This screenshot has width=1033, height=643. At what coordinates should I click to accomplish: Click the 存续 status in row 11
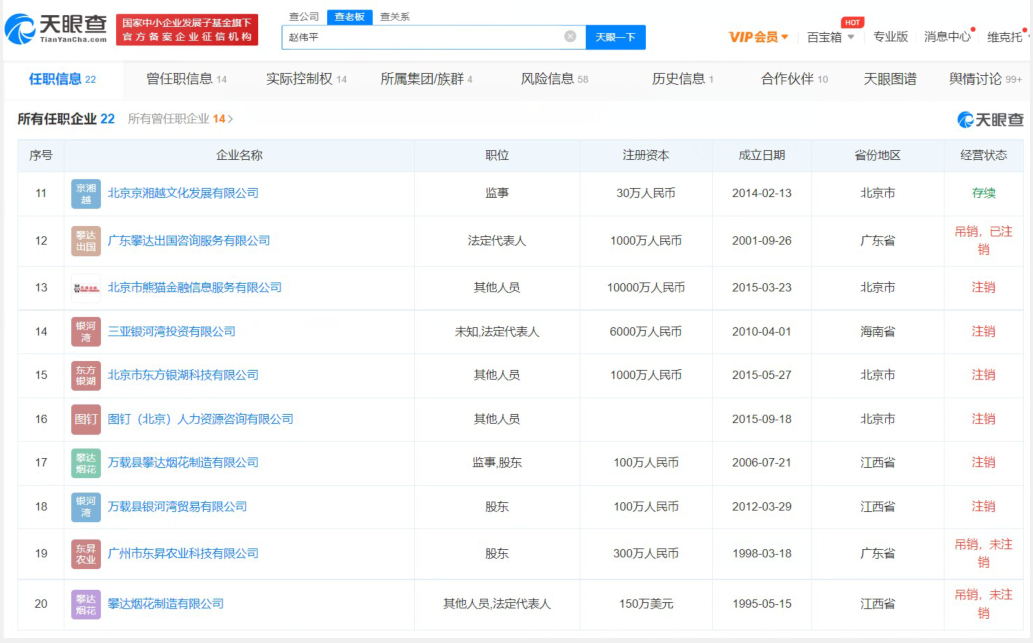point(984,193)
